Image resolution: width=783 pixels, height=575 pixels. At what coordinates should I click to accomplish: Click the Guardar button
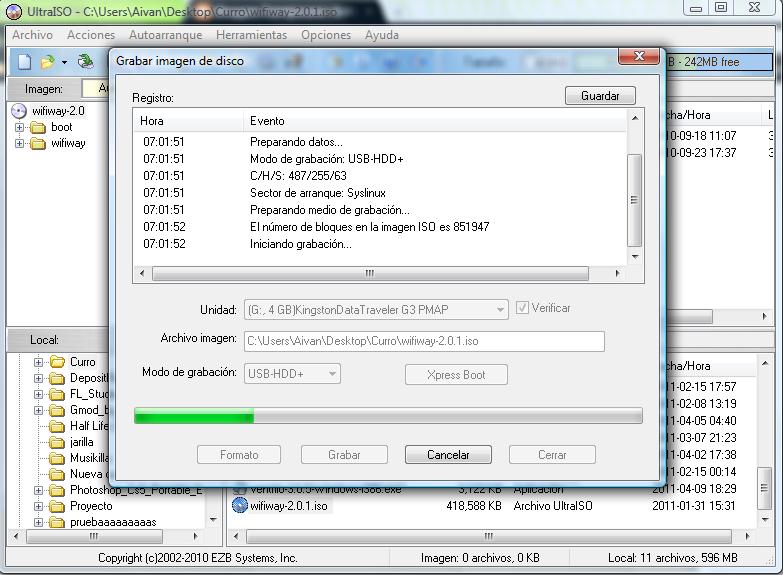pyautogui.click(x=600, y=95)
